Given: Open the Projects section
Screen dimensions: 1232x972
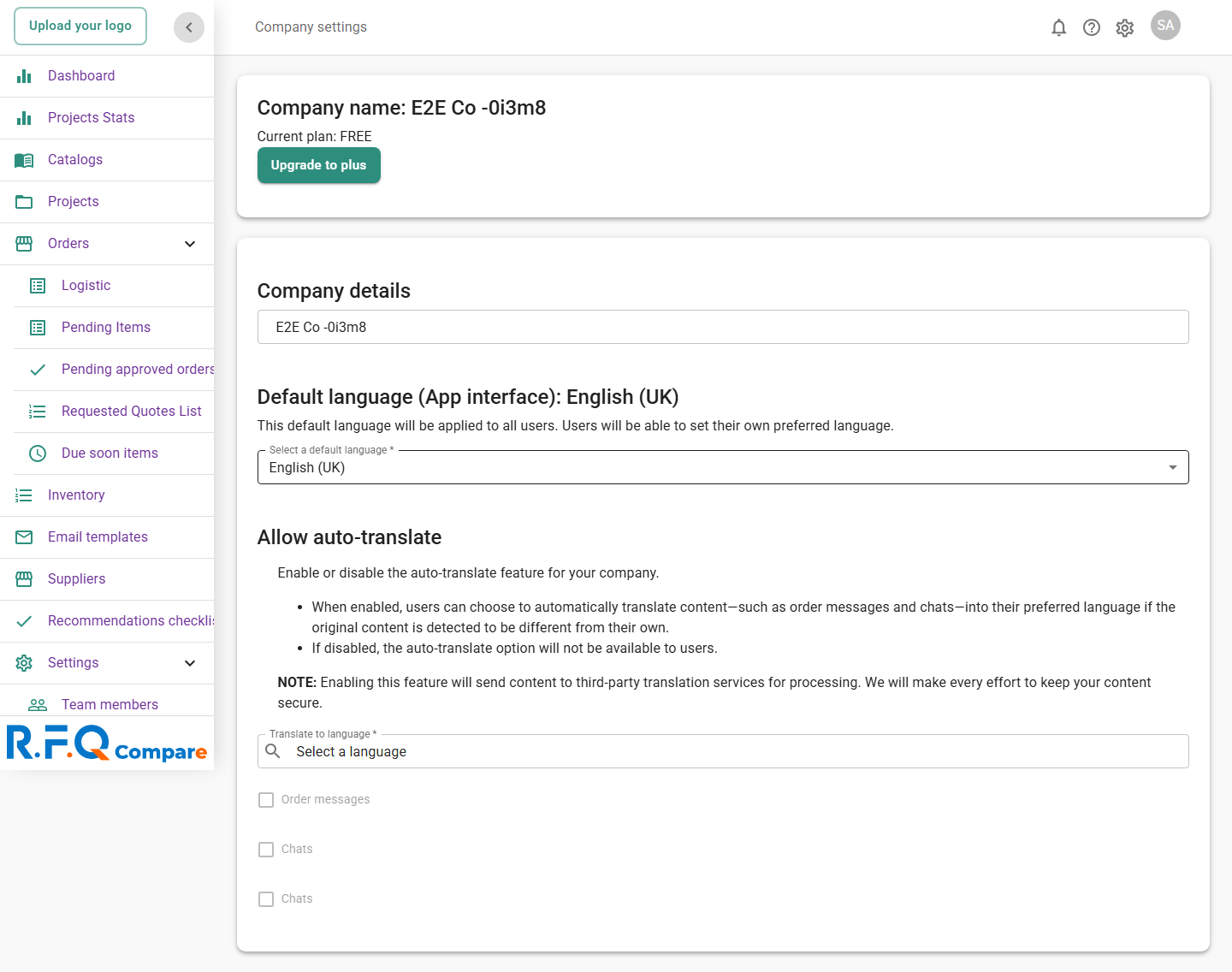Looking at the screenshot, I should [74, 202].
